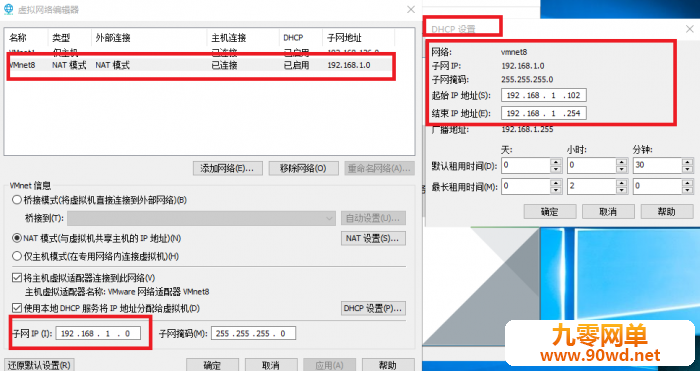Click 确定 in the DHCP settings dialog
This screenshot has width=700, height=371.
click(x=550, y=212)
